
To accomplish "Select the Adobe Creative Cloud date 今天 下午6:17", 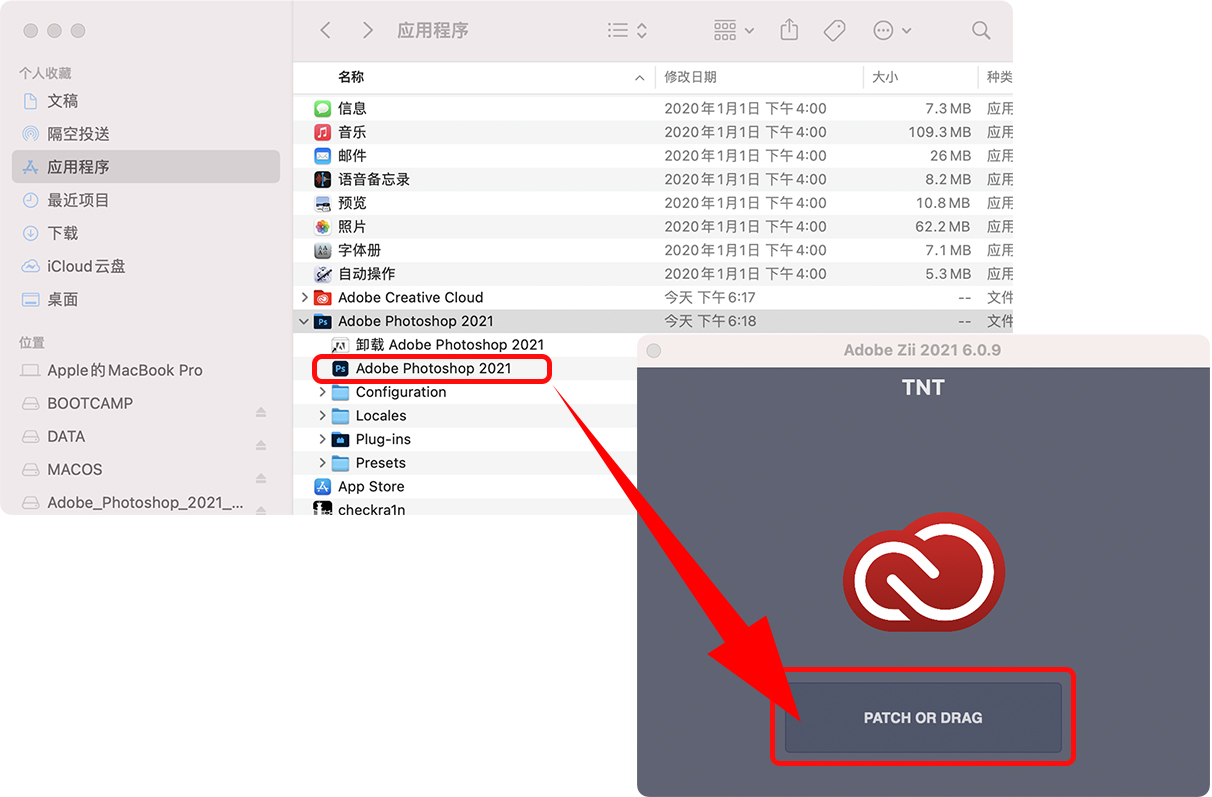I will pos(710,297).
